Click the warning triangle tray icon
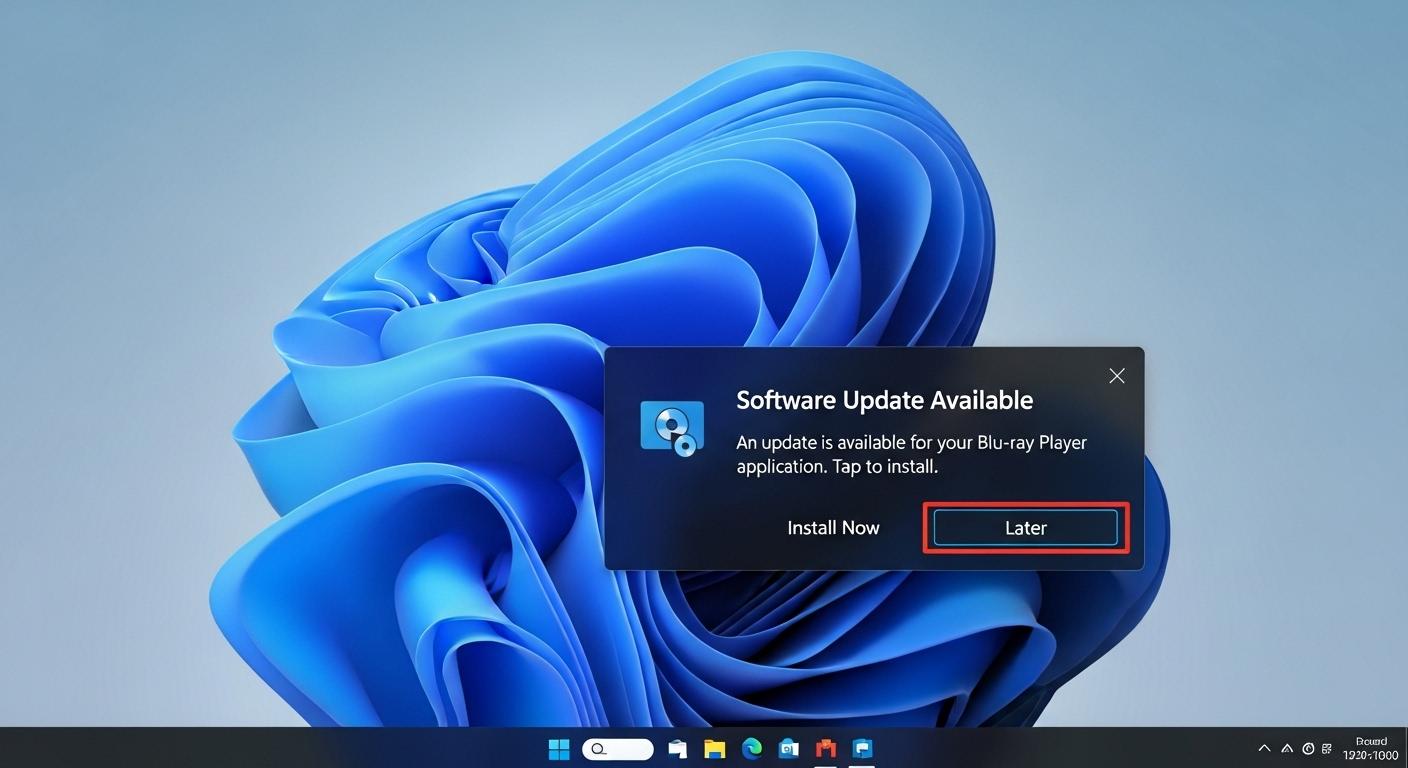This screenshot has height=768, width=1408. [1287, 748]
